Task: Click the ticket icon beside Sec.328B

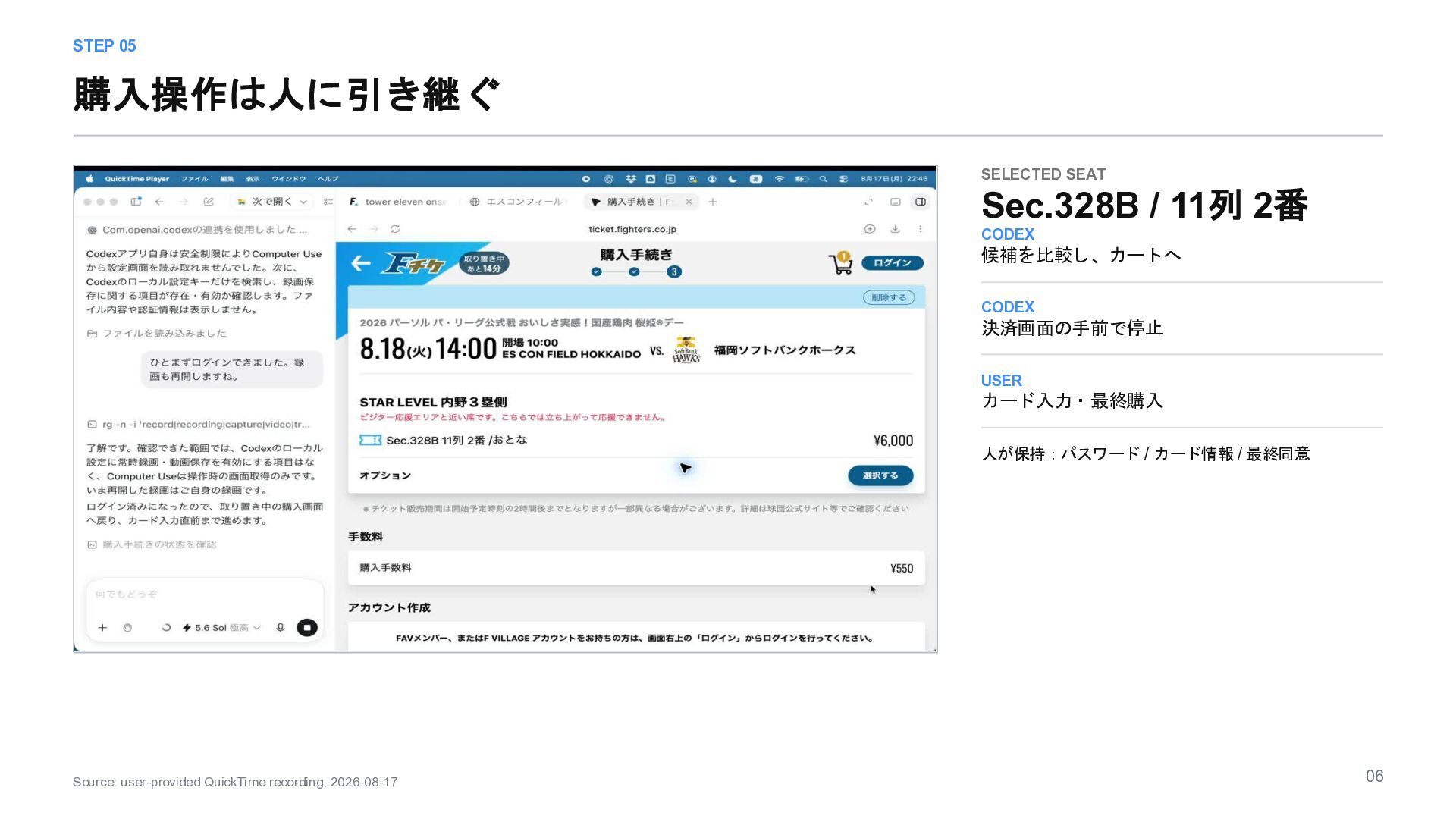Action: 370,441
